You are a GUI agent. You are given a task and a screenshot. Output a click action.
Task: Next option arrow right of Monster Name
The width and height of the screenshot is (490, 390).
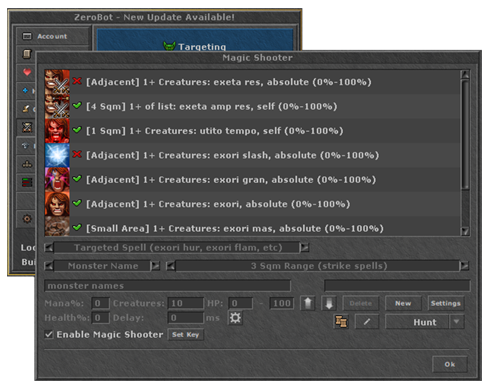click(155, 266)
